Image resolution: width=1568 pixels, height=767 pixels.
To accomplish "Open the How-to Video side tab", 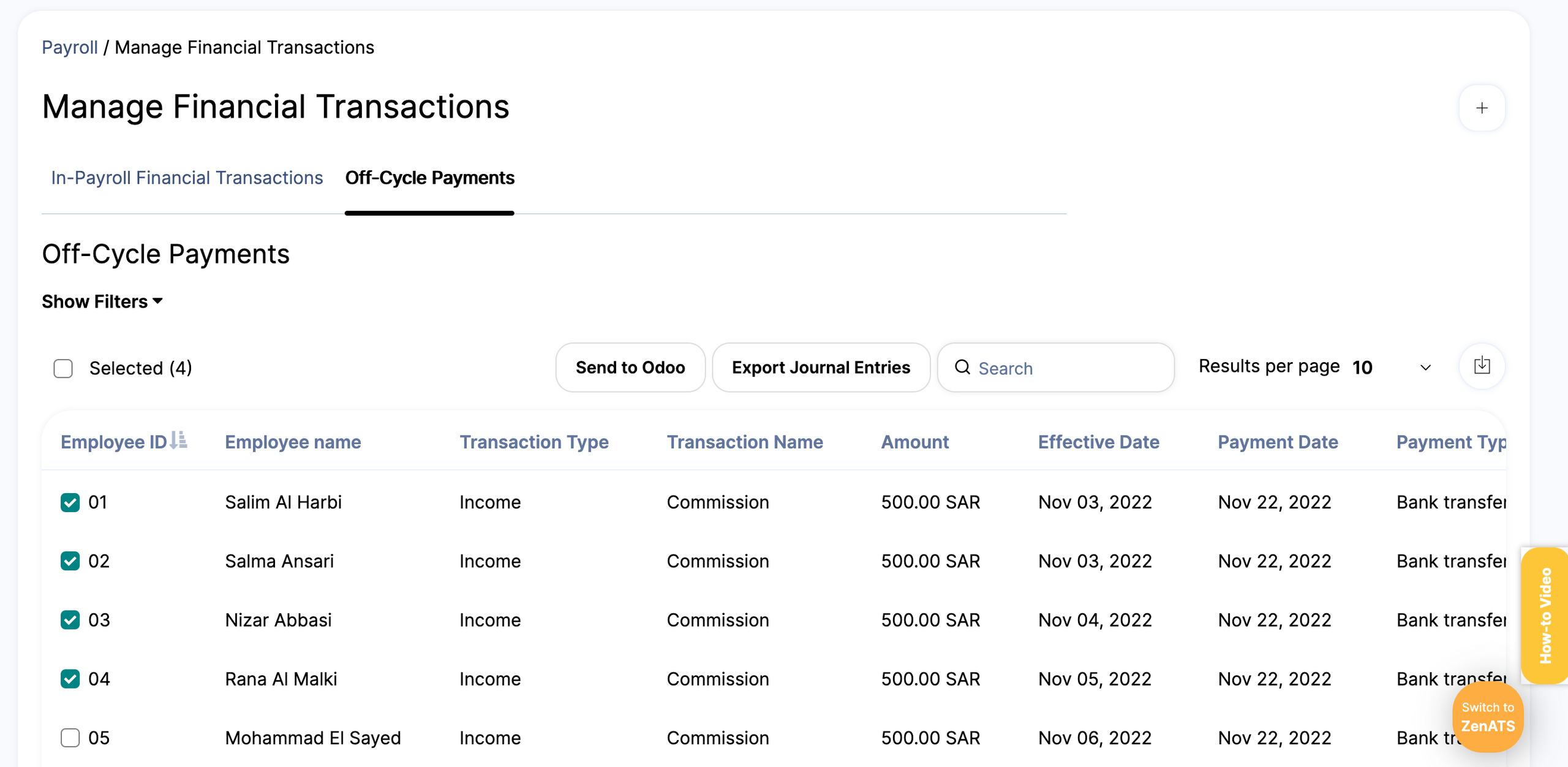I will click(x=1544, y=615).
